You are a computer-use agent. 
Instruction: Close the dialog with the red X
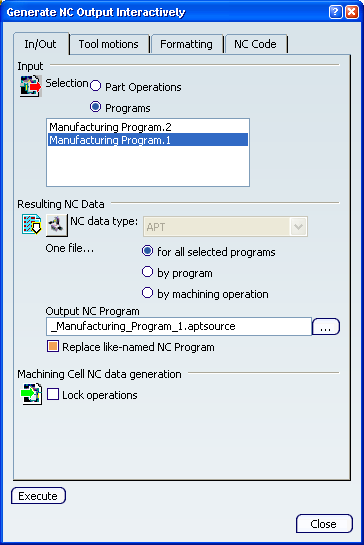(352, 12)
